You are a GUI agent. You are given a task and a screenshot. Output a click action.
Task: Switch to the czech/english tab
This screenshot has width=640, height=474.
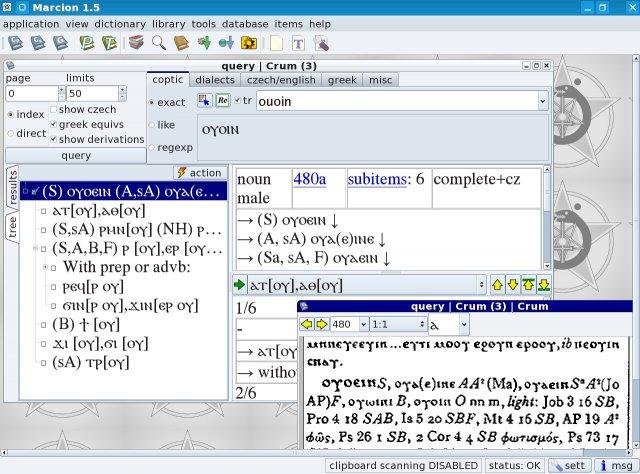tap(281, 80)
